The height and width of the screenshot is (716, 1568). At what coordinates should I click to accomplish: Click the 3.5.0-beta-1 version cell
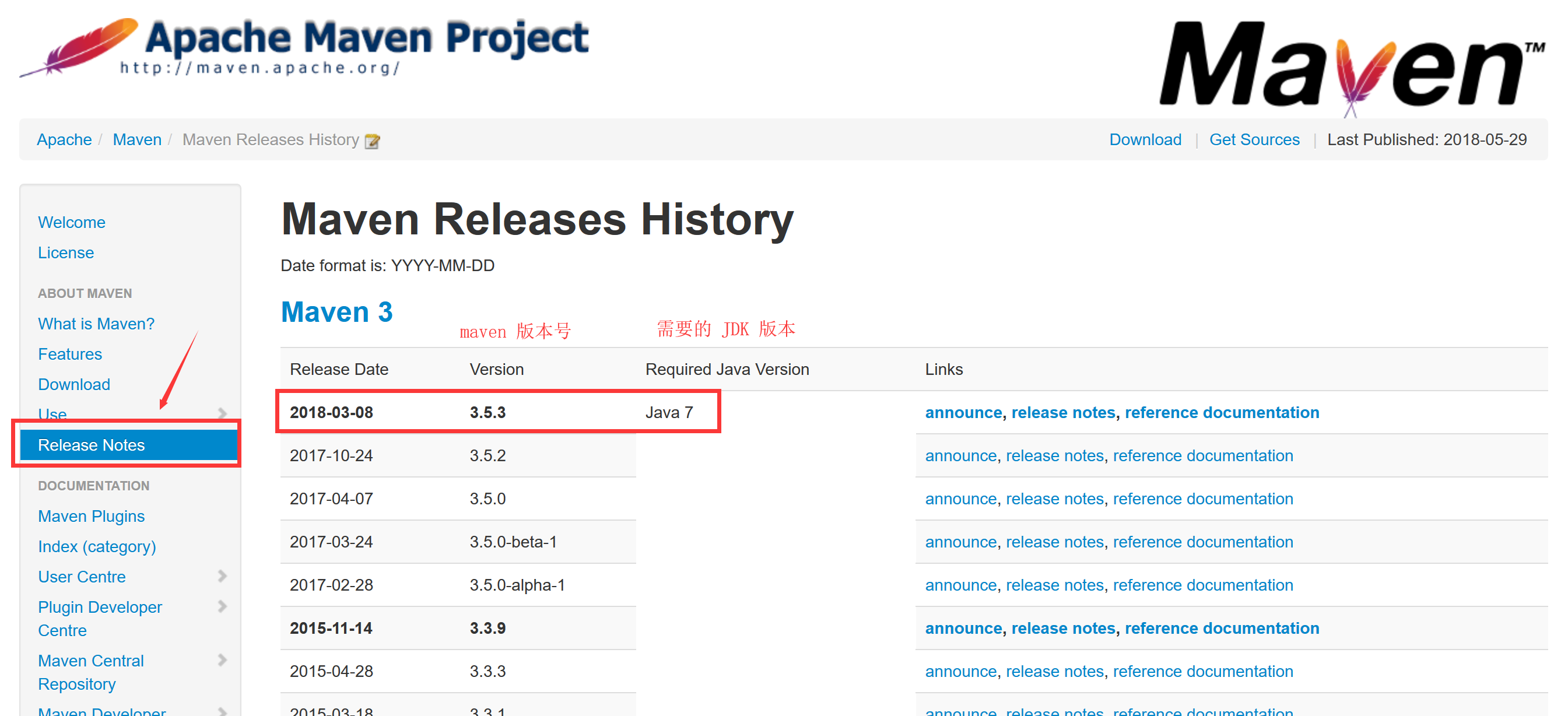pos(513,542)
